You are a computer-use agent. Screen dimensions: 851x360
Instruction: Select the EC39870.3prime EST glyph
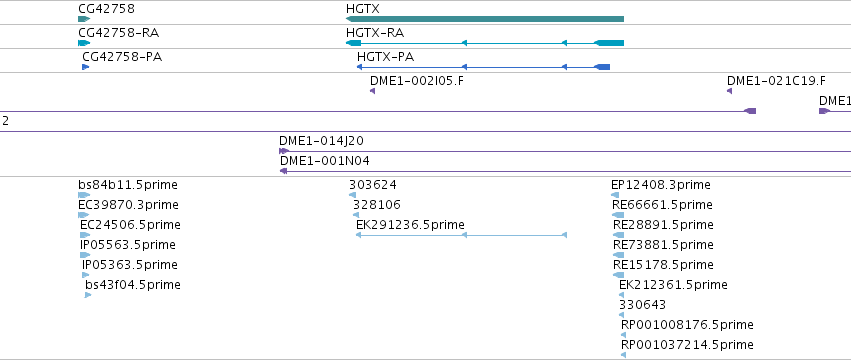click(x=83, y=215)
